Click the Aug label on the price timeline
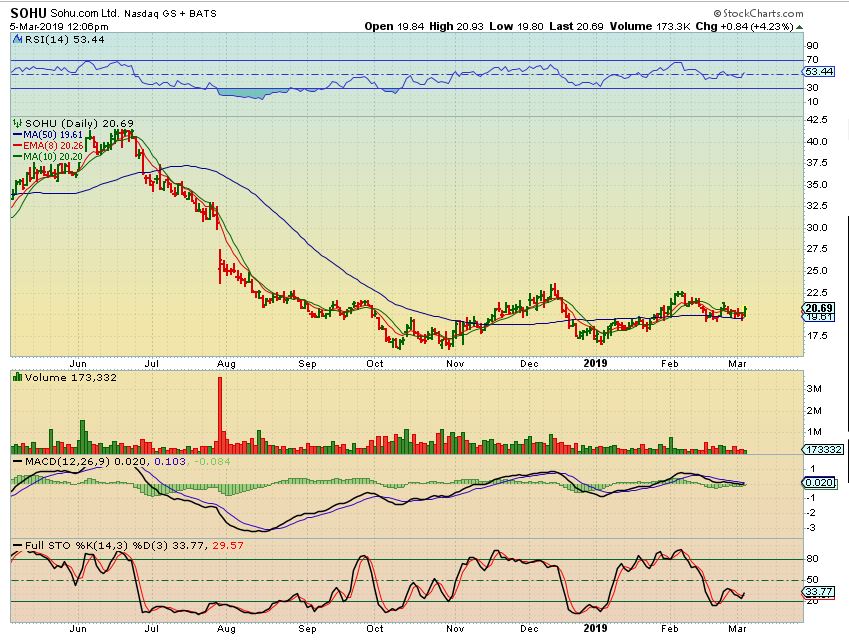The image size is (849, 642). (x=227, y=364)
